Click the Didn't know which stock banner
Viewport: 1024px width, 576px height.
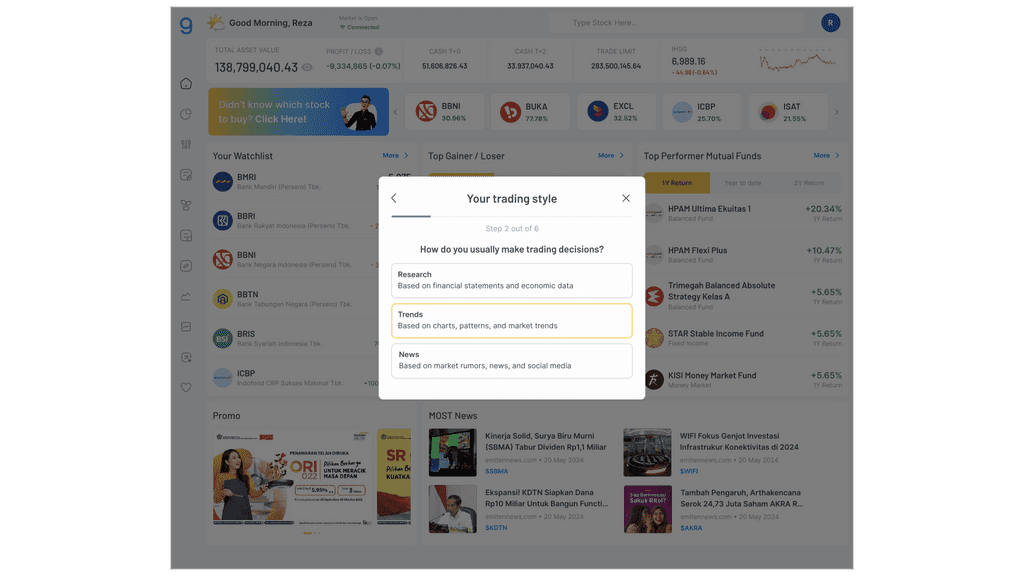coord(298,112)
